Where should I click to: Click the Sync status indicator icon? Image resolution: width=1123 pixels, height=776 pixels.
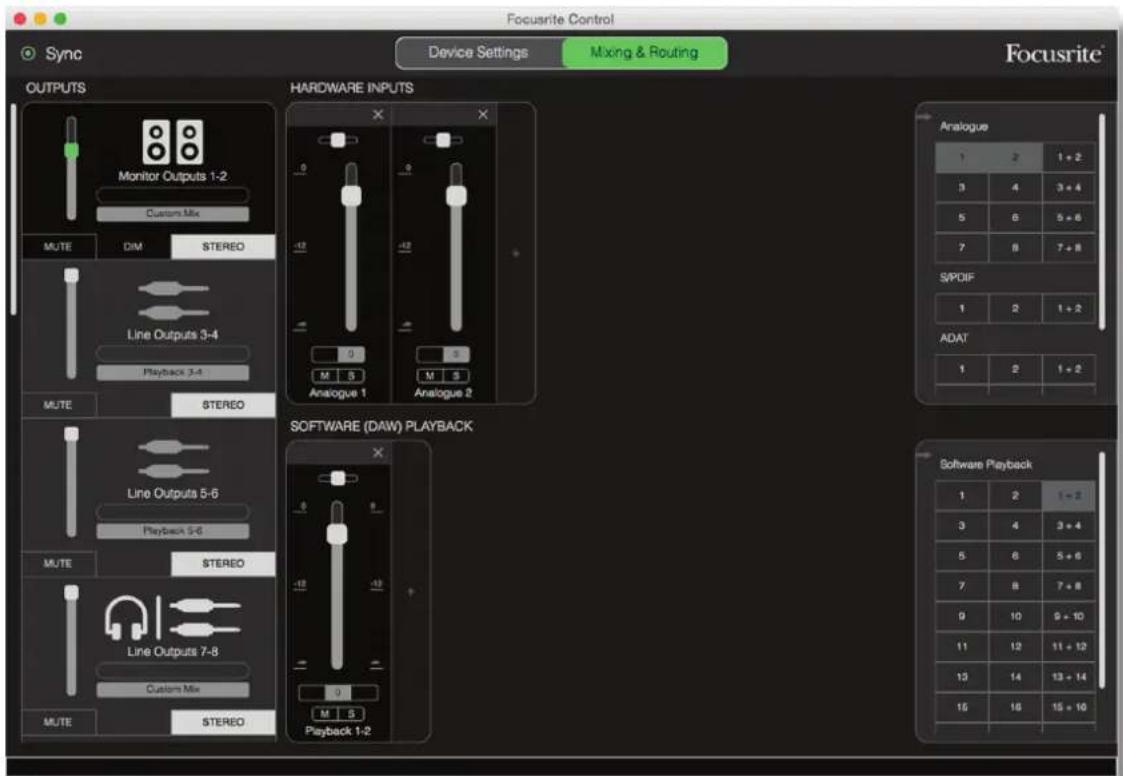28,53
